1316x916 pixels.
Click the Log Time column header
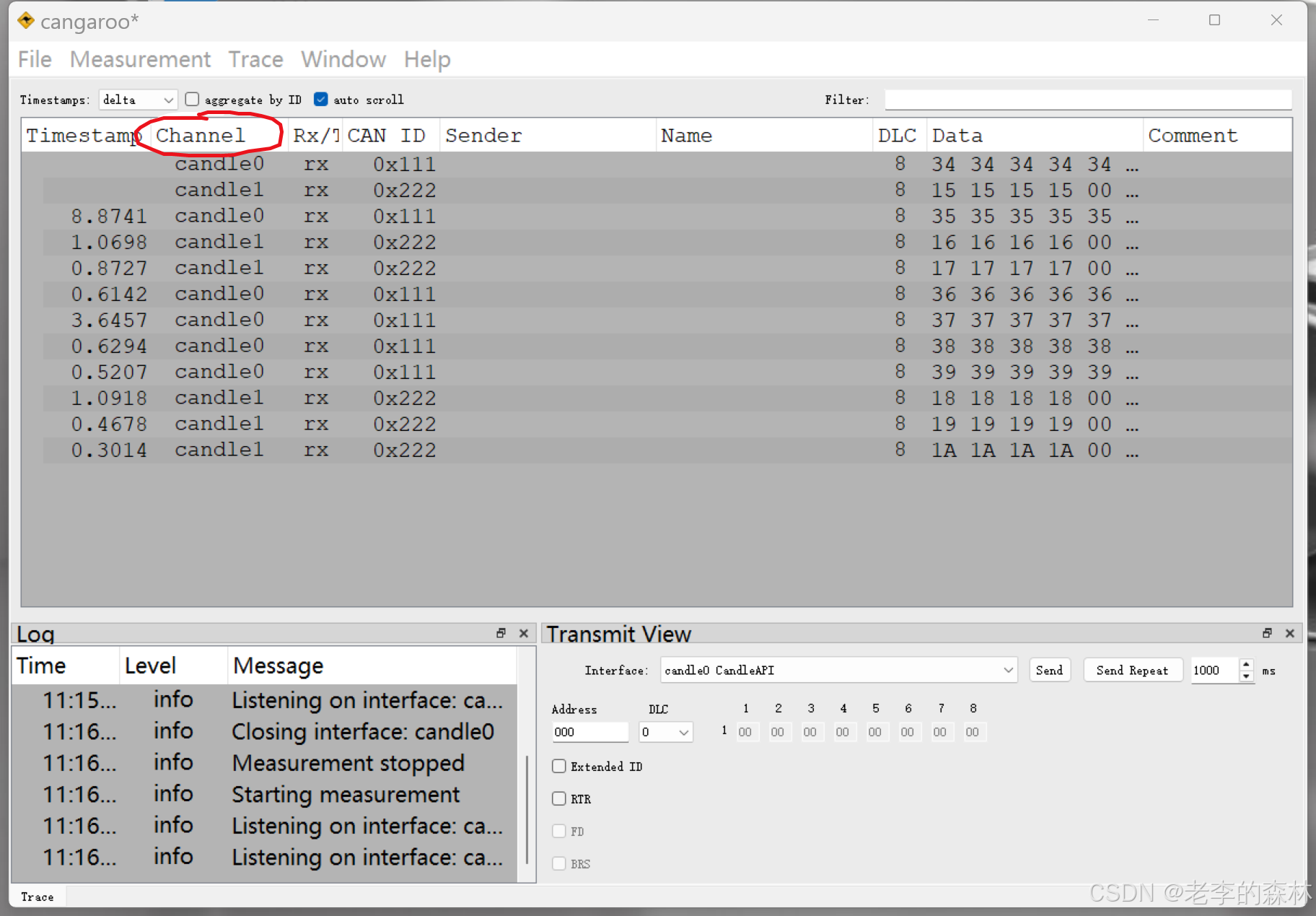click(65, 666)
